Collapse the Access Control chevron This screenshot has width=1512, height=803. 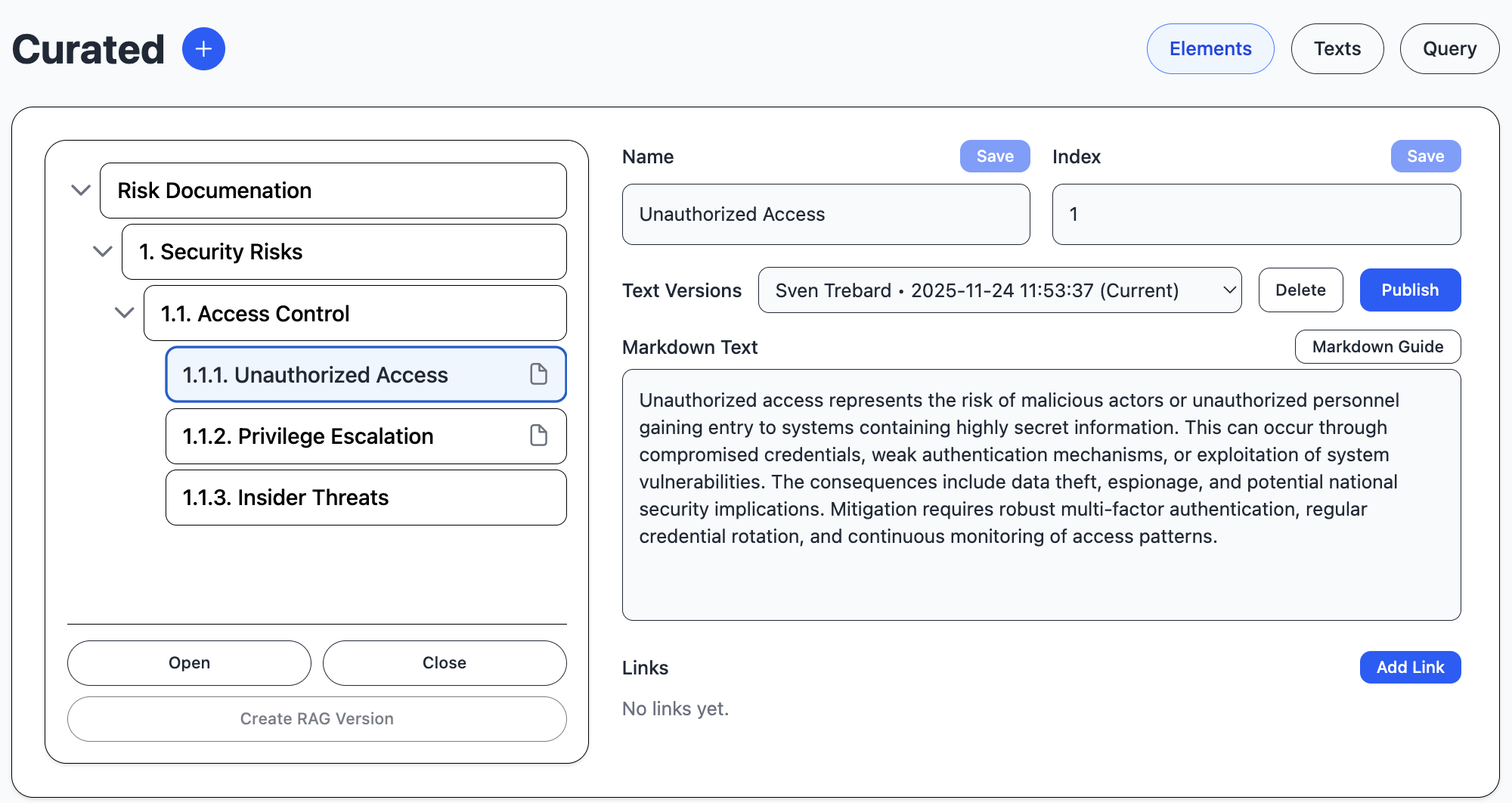[x=125, y=312]
